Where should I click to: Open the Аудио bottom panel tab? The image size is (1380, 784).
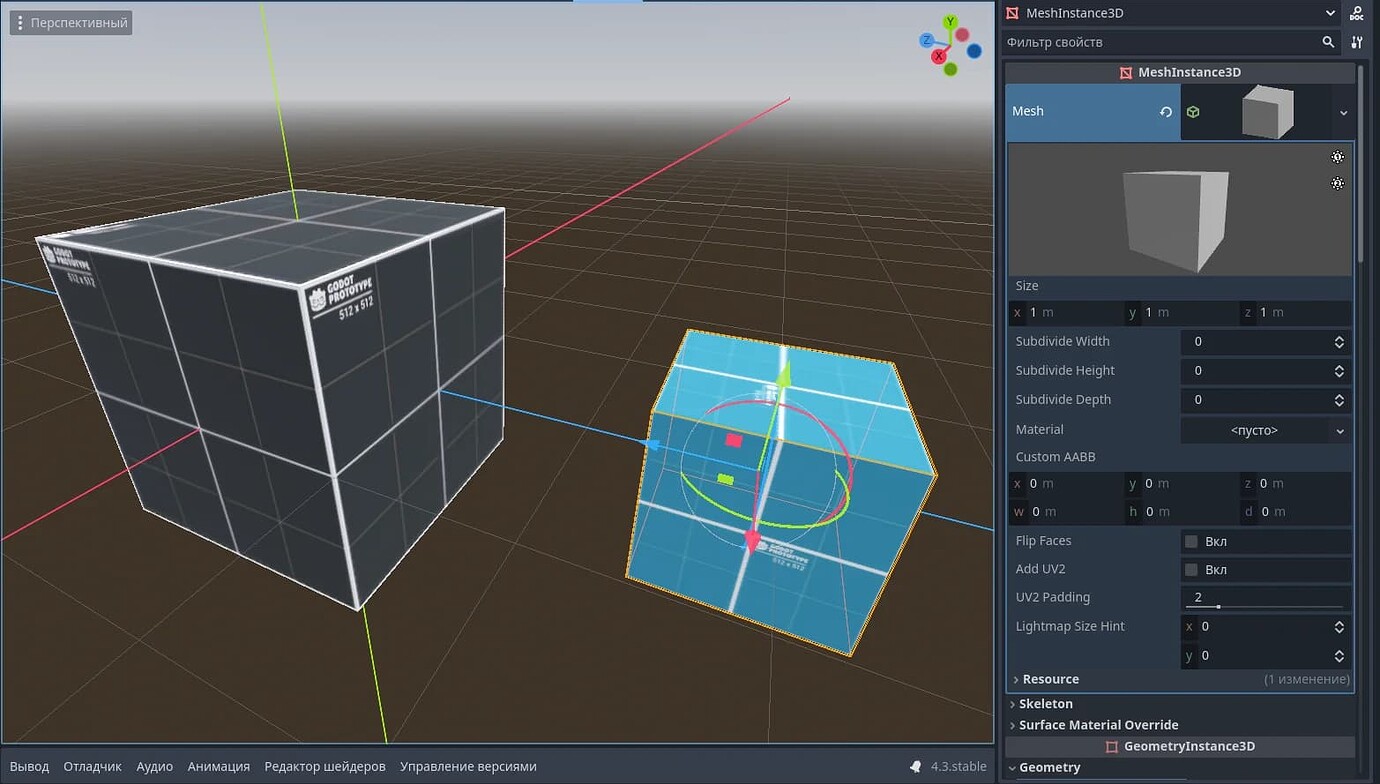coord(155,767)
